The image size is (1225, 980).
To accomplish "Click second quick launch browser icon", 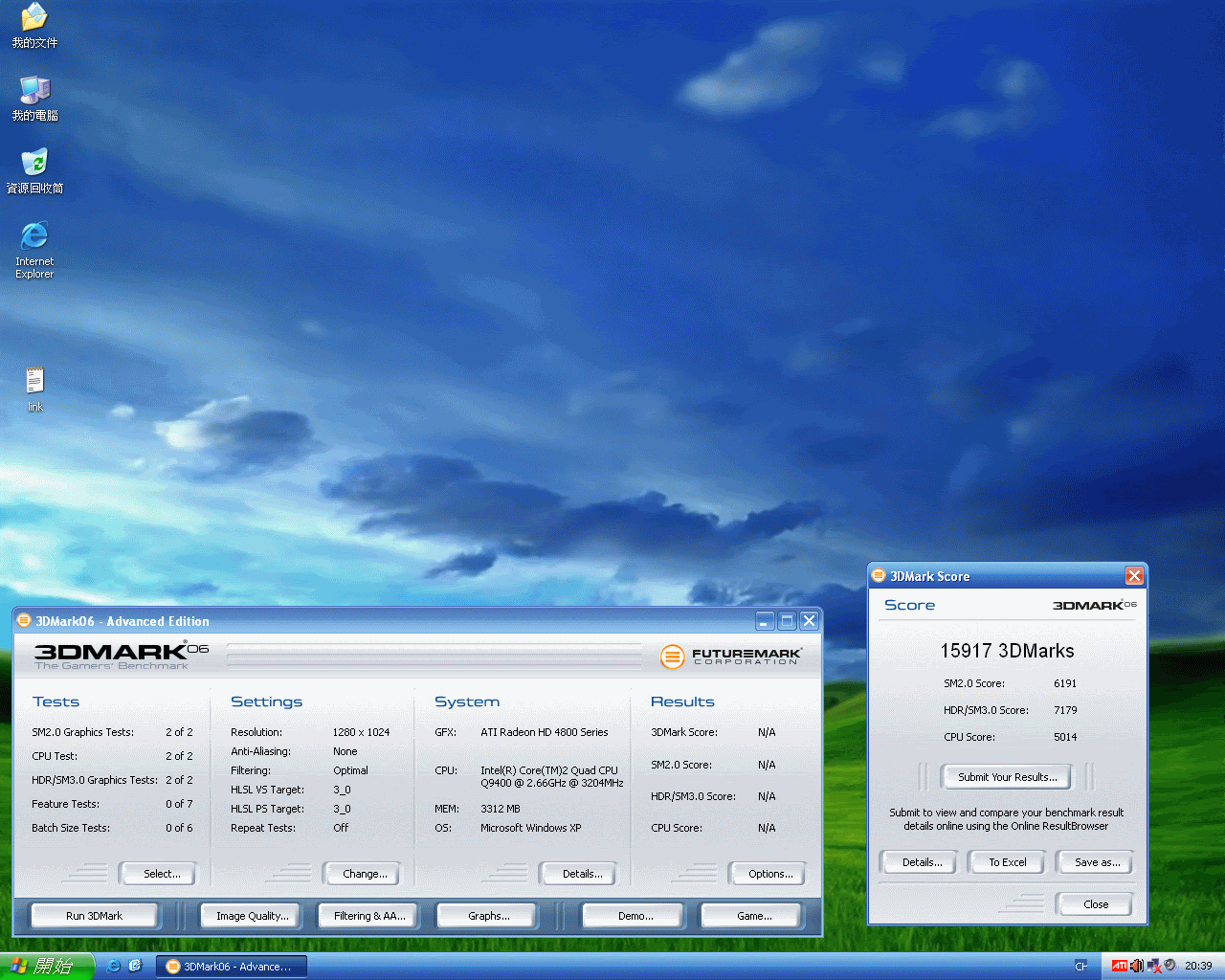I will pyautogui.click(x=135, y=966).
